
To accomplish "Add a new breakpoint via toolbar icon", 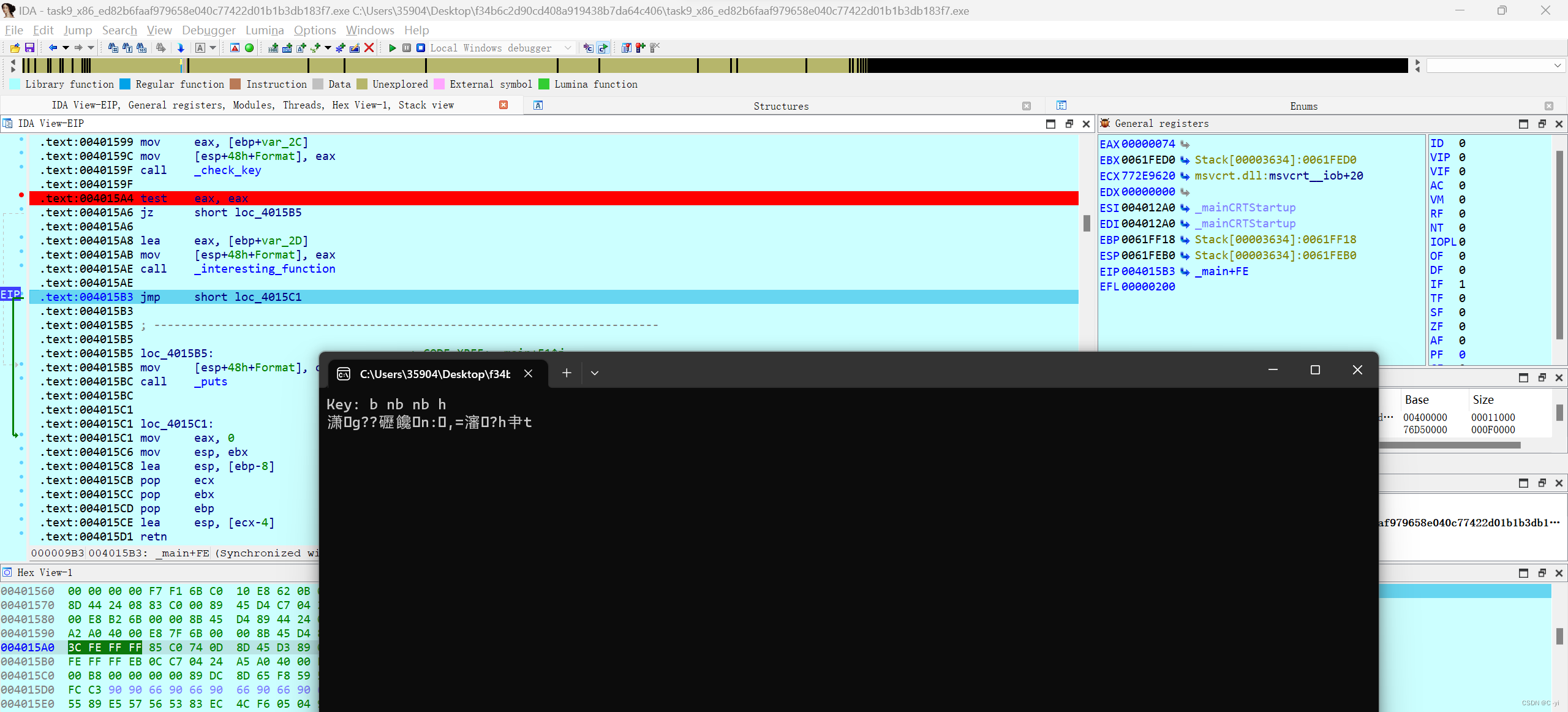I will tap(639, 48).
